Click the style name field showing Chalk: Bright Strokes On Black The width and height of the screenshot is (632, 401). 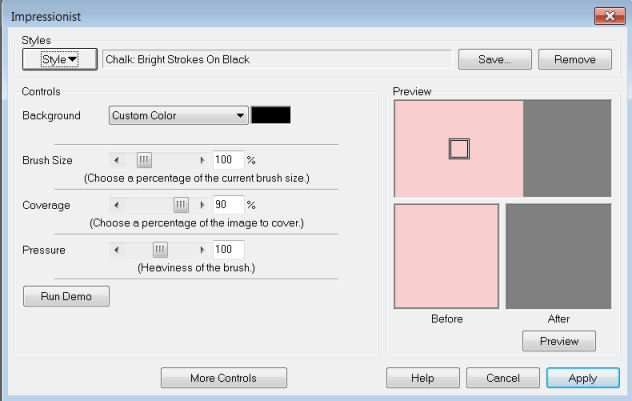(276, 60)
